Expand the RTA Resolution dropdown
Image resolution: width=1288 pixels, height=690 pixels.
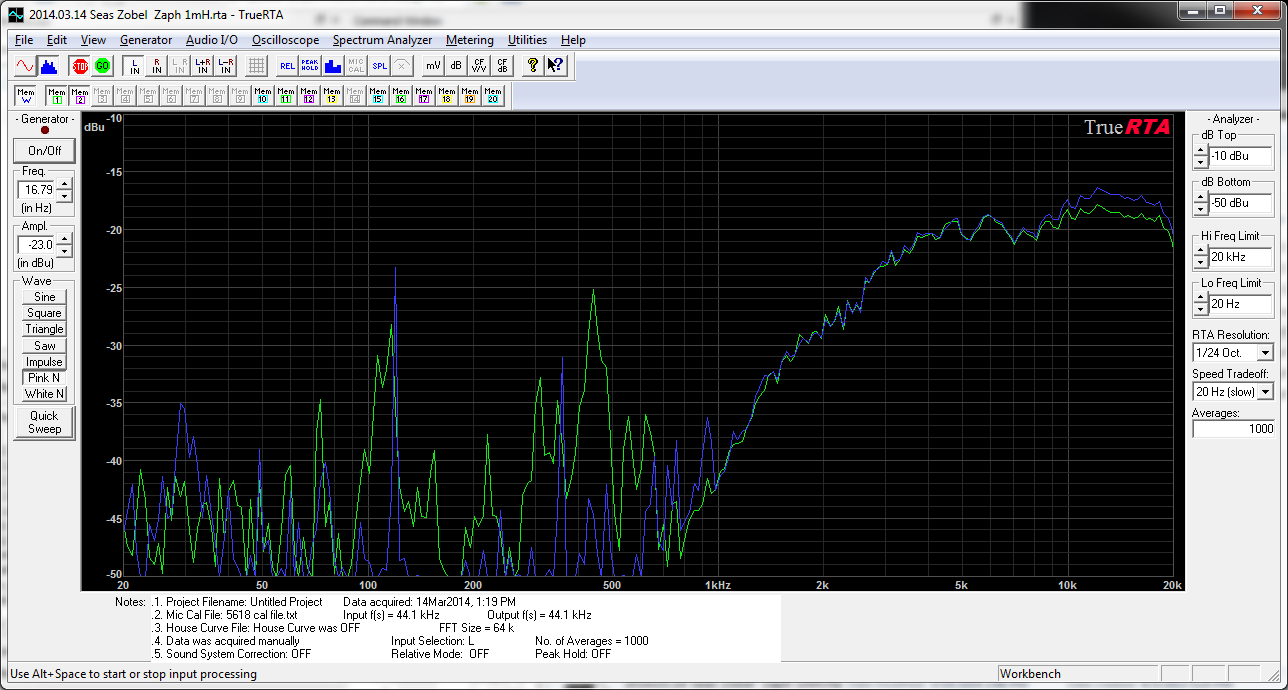click(1266, 353)
